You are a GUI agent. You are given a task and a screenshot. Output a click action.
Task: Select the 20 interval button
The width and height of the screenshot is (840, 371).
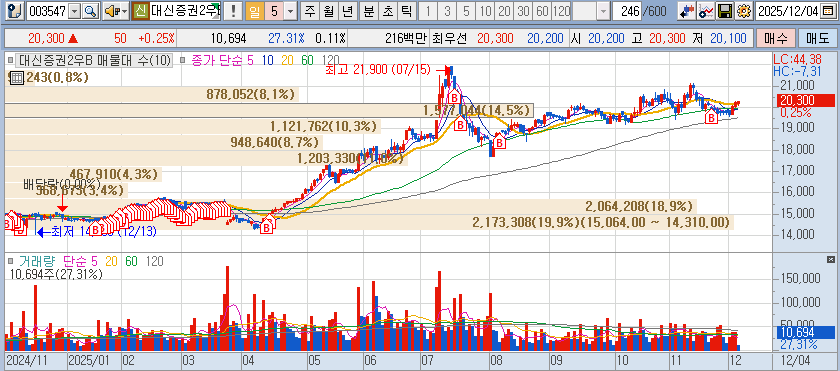click(x=504, y=10)
